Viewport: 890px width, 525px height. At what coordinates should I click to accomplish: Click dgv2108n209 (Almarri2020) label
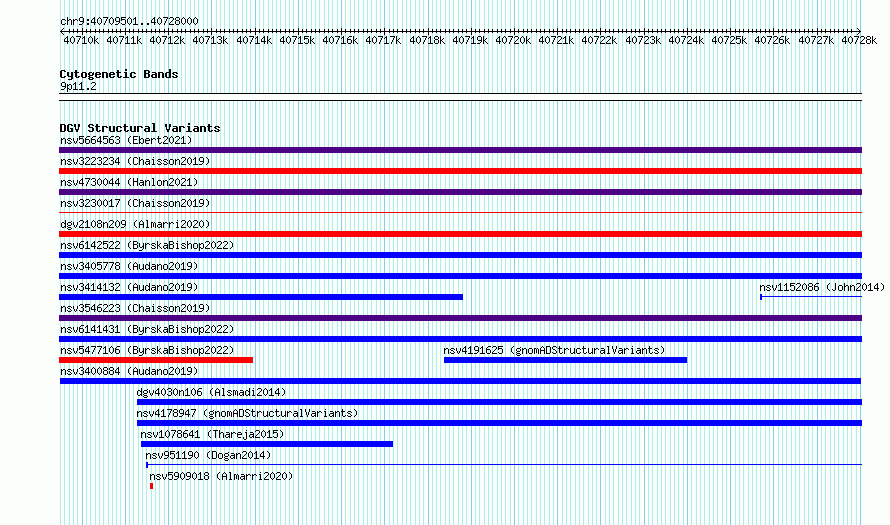coord(135,224)
